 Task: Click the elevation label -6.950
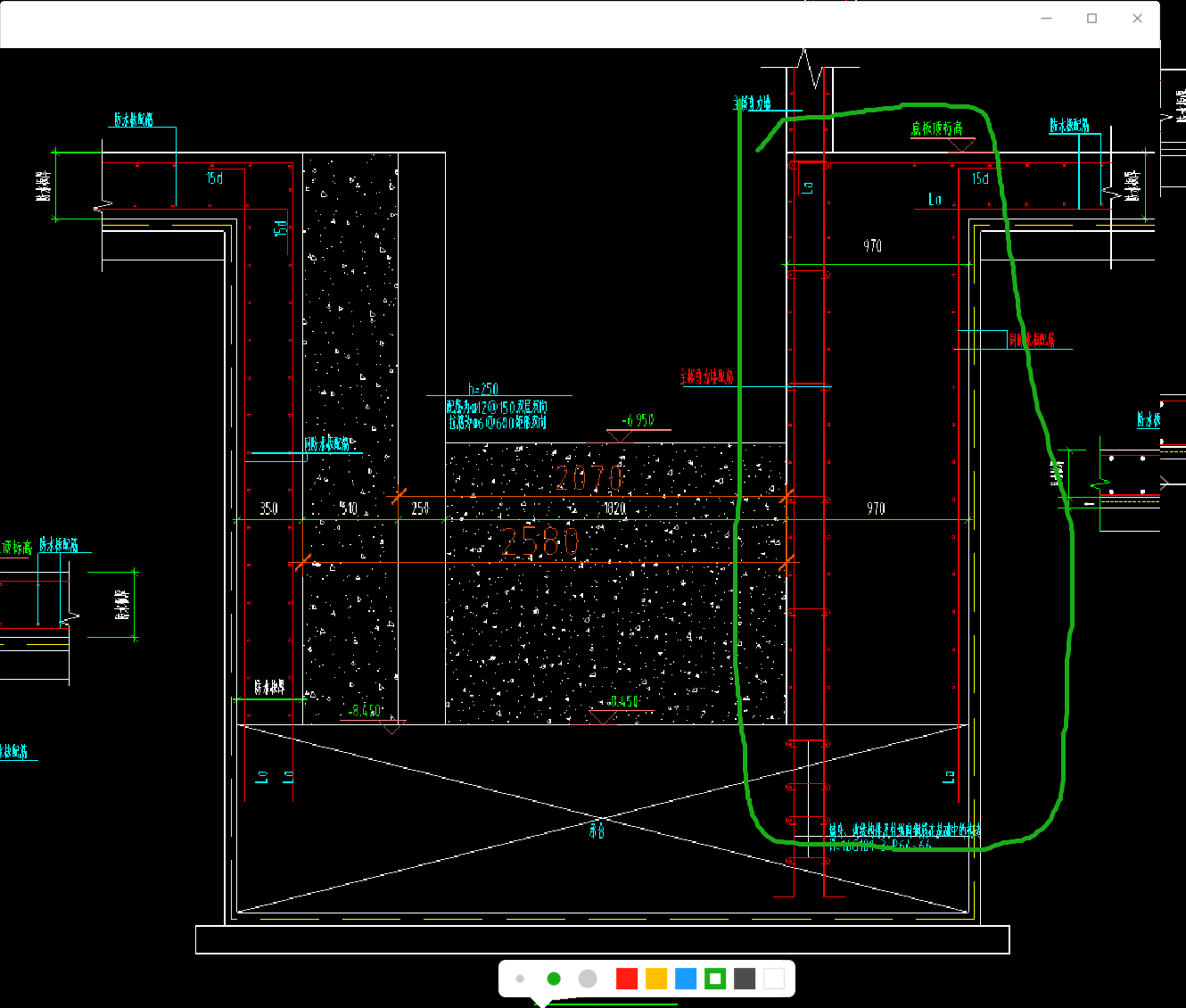click(638, 420)
